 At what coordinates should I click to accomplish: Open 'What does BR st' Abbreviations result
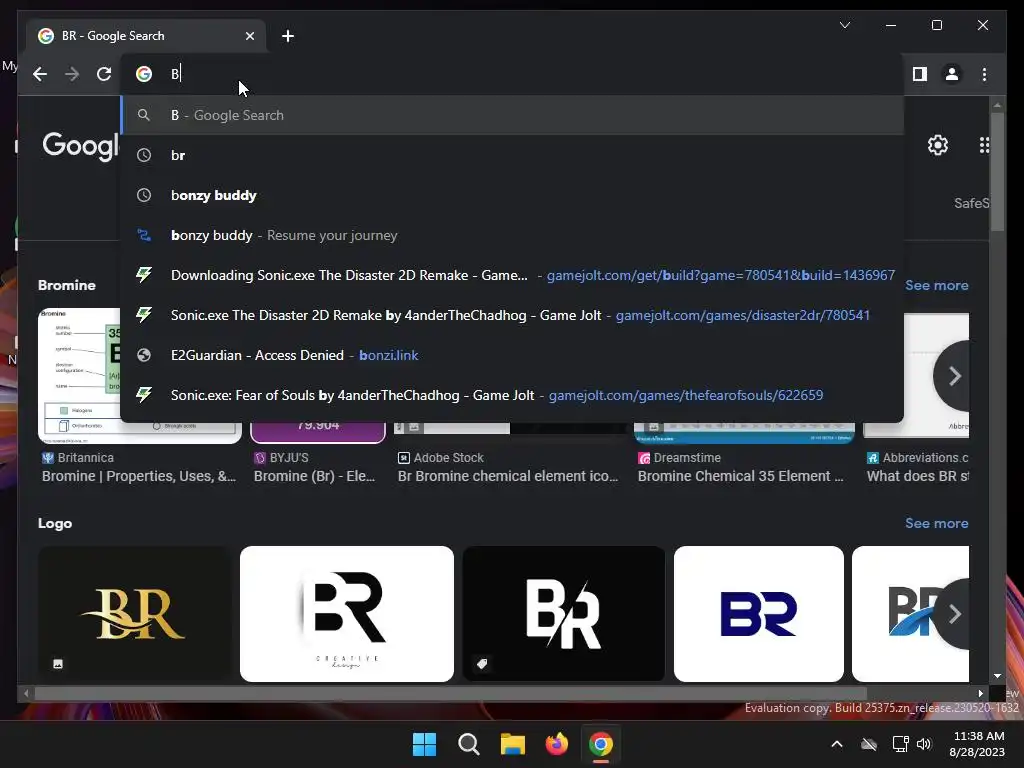tap(918, 476)
